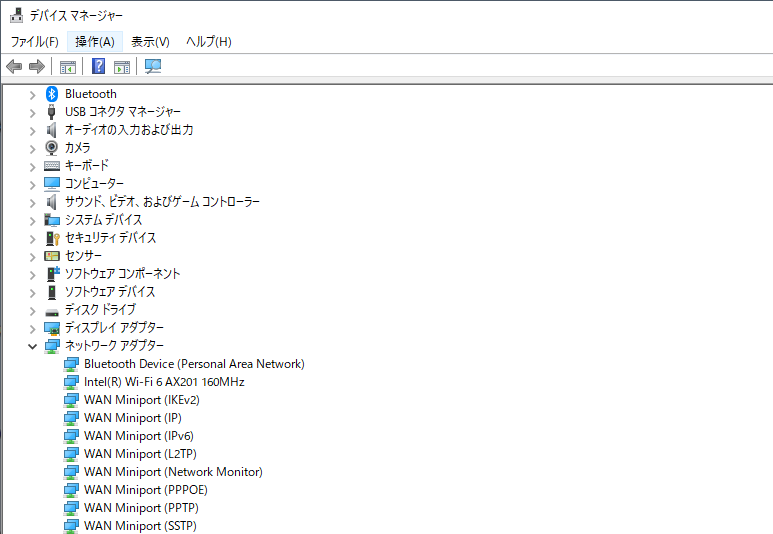
Task: Click the keyboard icon beside キーボード
Action: tap(52, 166)
